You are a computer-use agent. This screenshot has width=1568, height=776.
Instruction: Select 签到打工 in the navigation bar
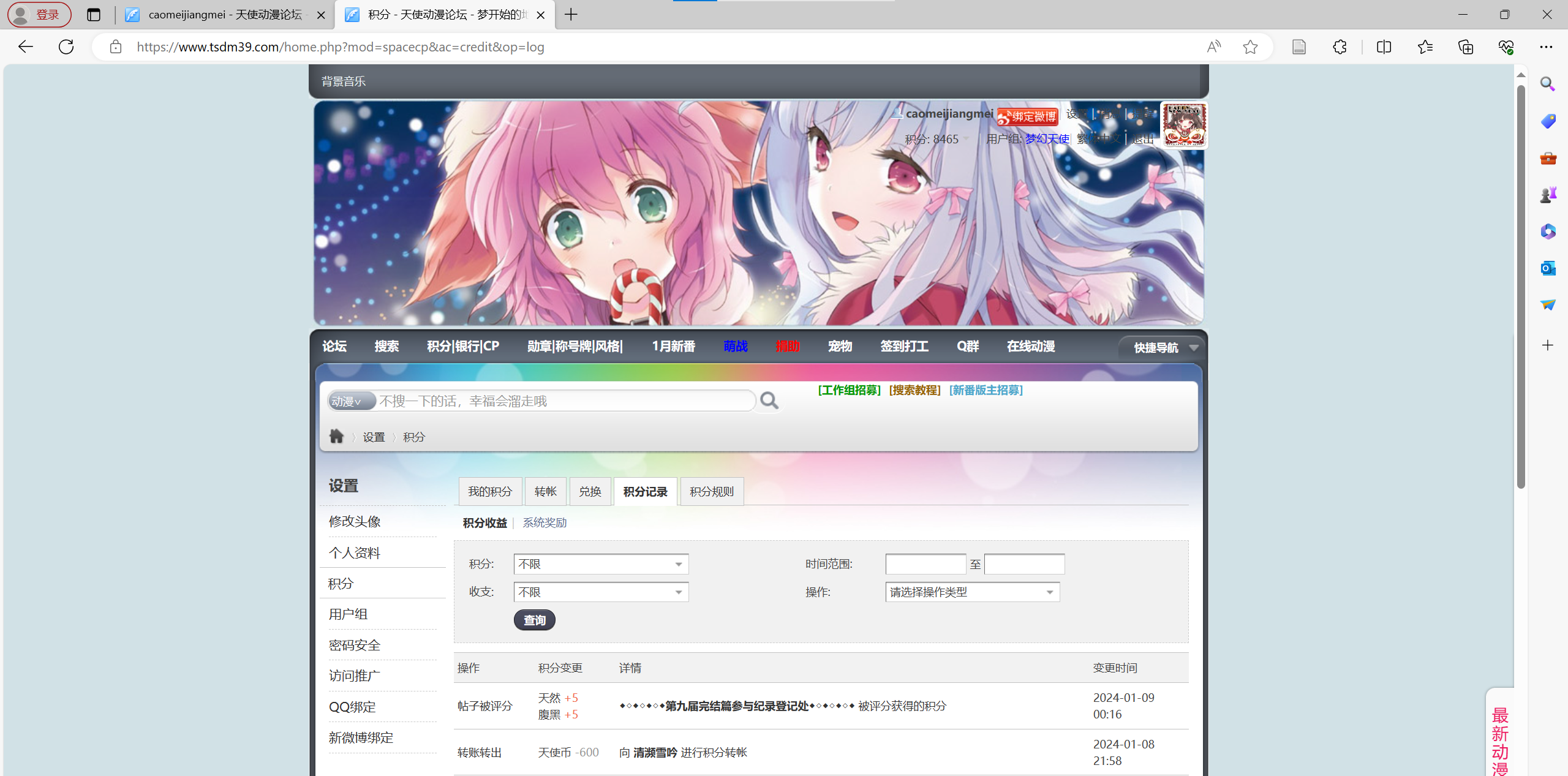(x=904, y=346)
